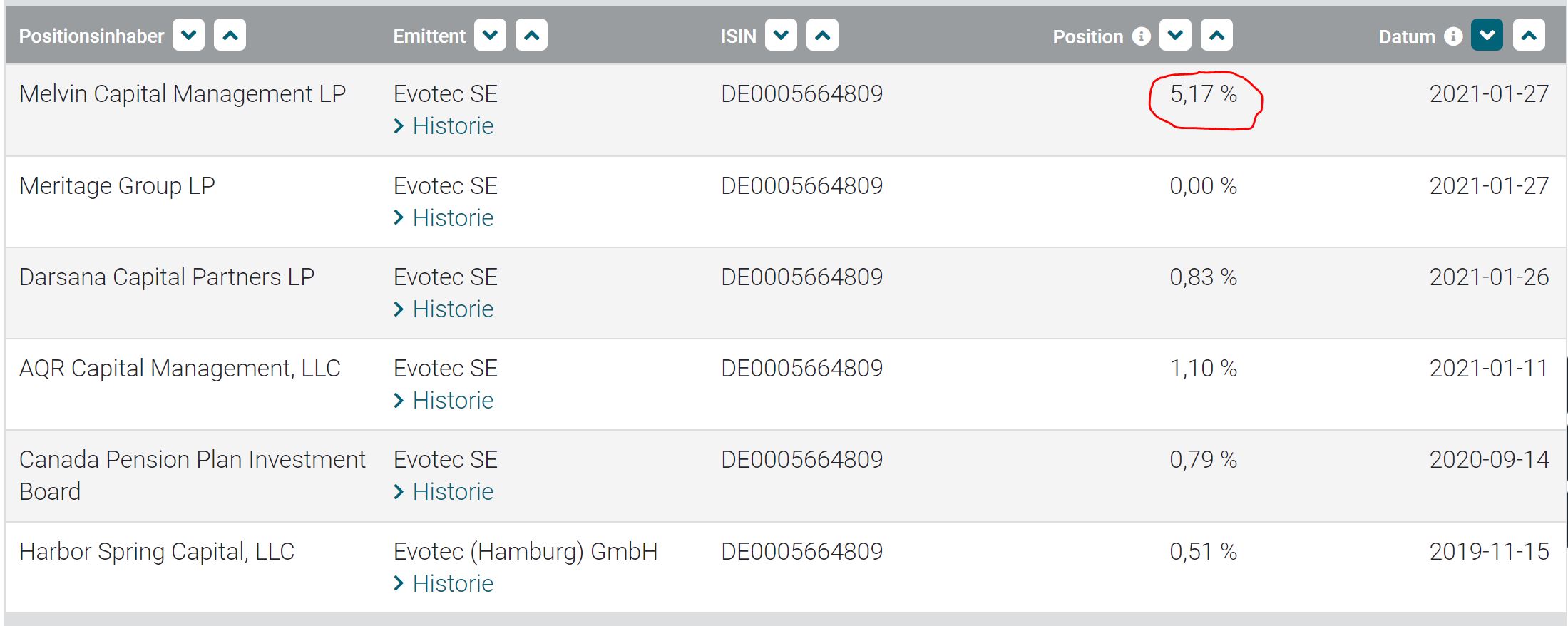
Task: Click the Melvin Capital Management LP name
Action: coord(183,94)
